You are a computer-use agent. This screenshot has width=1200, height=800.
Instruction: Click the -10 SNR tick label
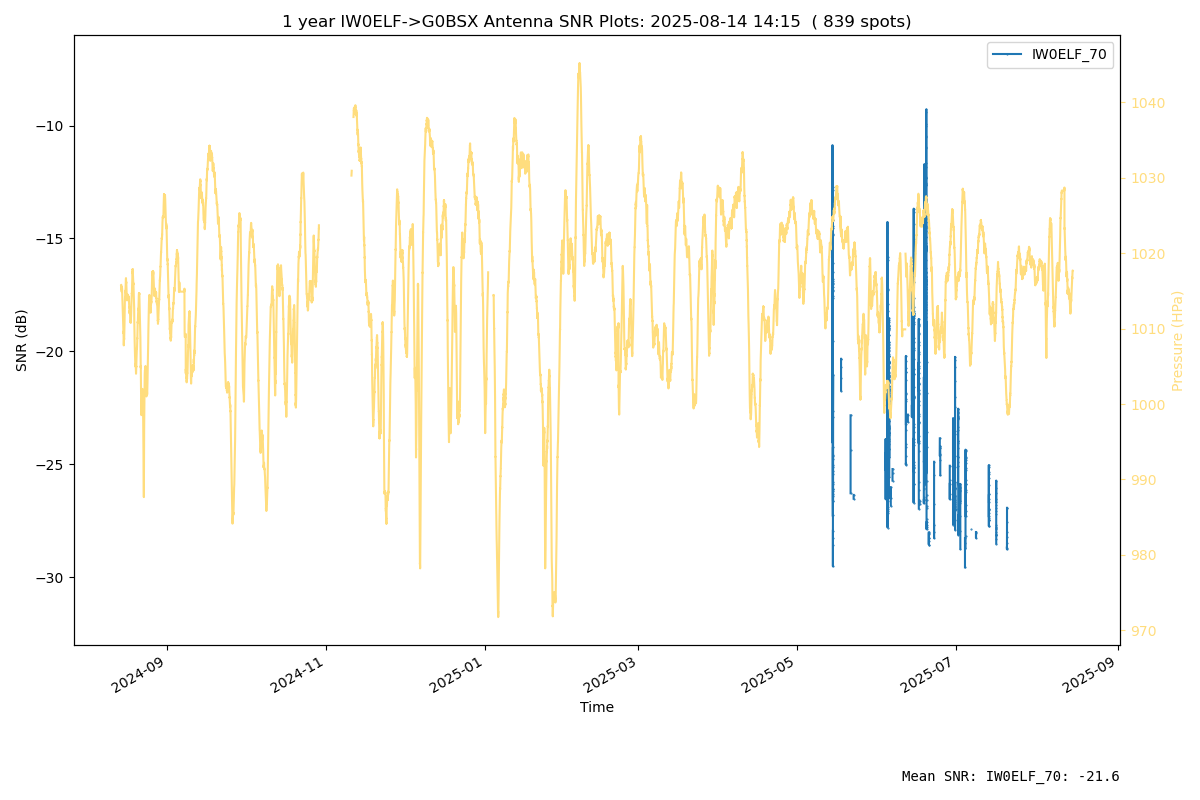pyautogui.click(x=52, y=126)
